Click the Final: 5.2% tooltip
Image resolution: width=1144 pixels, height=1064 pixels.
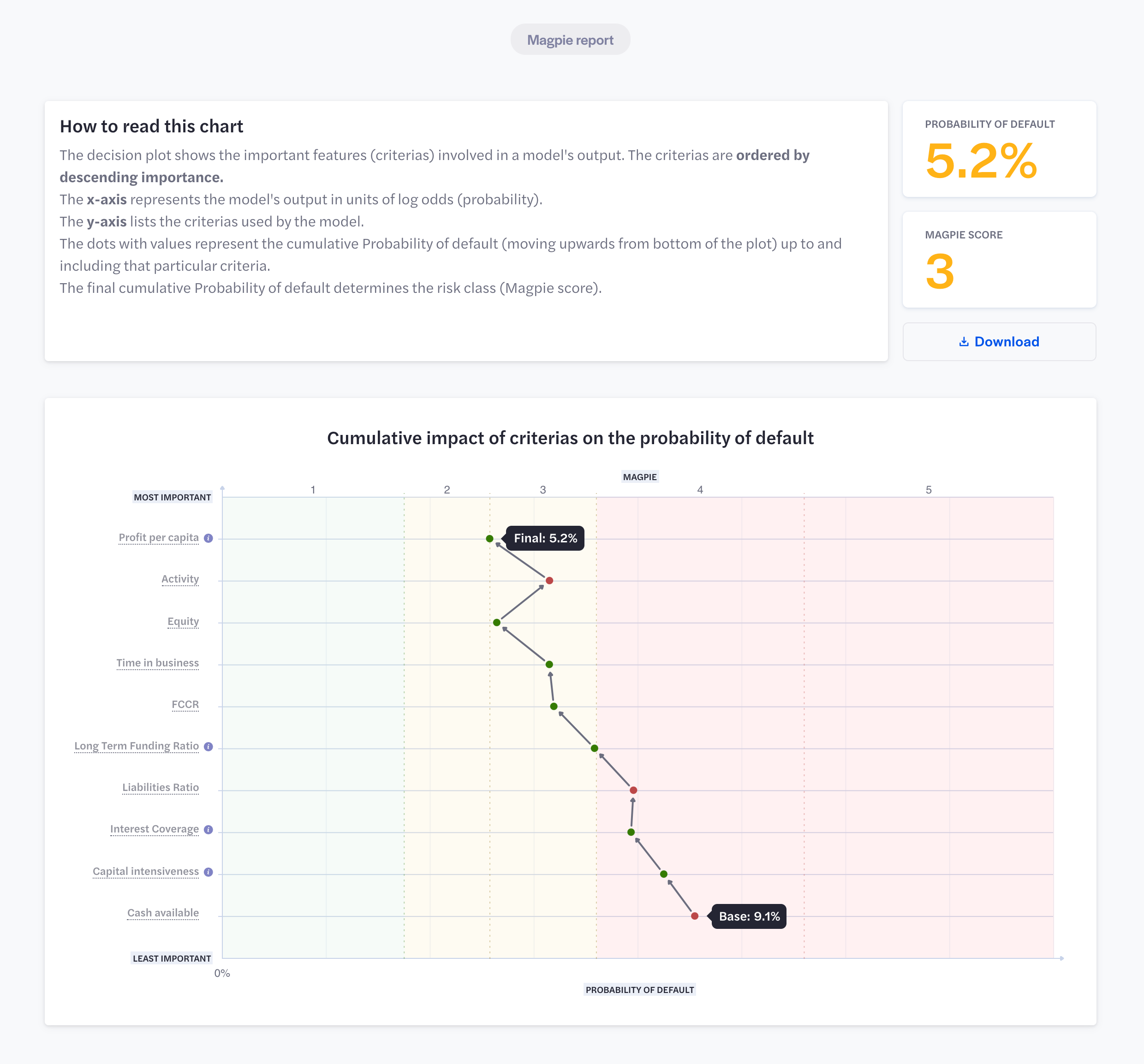click(545, 538)
